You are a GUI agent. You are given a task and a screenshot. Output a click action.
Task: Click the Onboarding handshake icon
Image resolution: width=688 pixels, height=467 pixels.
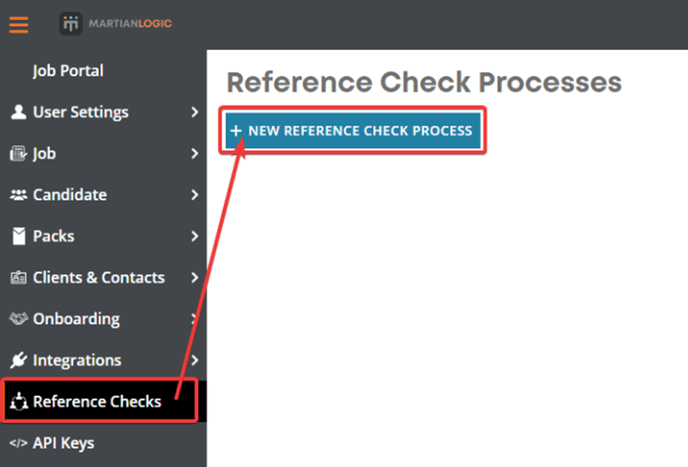(x=18, y=319)
